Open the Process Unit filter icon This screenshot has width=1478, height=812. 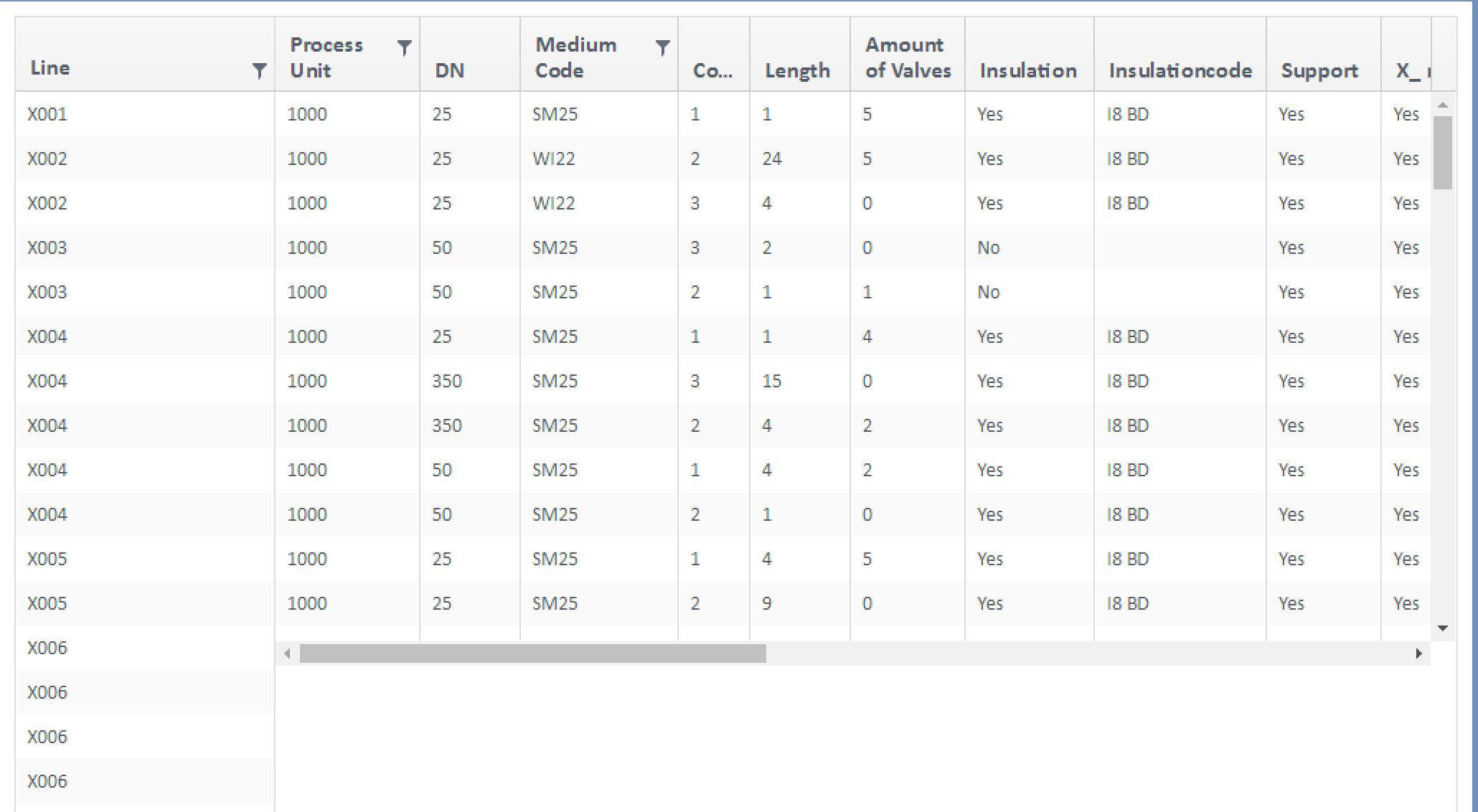tap(405, 48)
